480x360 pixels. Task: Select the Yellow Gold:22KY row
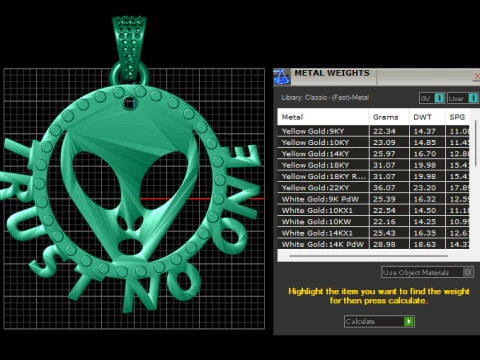(x=373, y=188)
